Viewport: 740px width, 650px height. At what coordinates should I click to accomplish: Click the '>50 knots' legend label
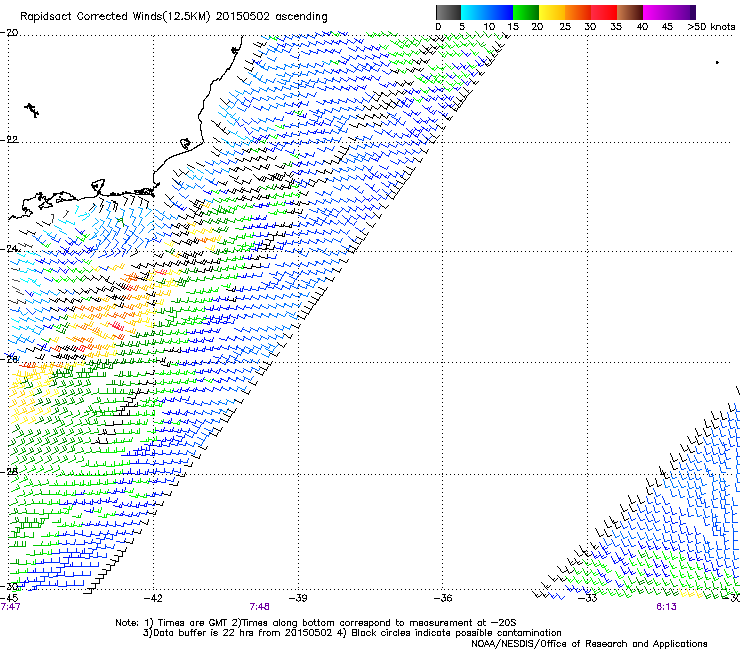click(711, 27)
